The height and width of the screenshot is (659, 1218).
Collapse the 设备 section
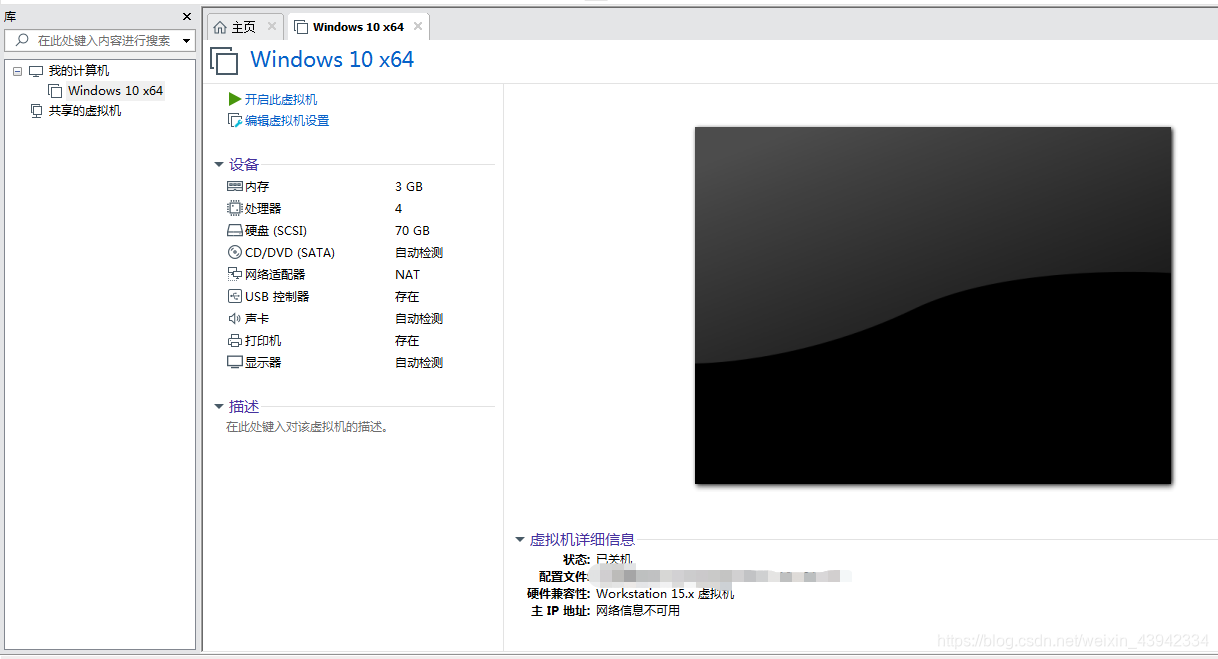(219, 165)
